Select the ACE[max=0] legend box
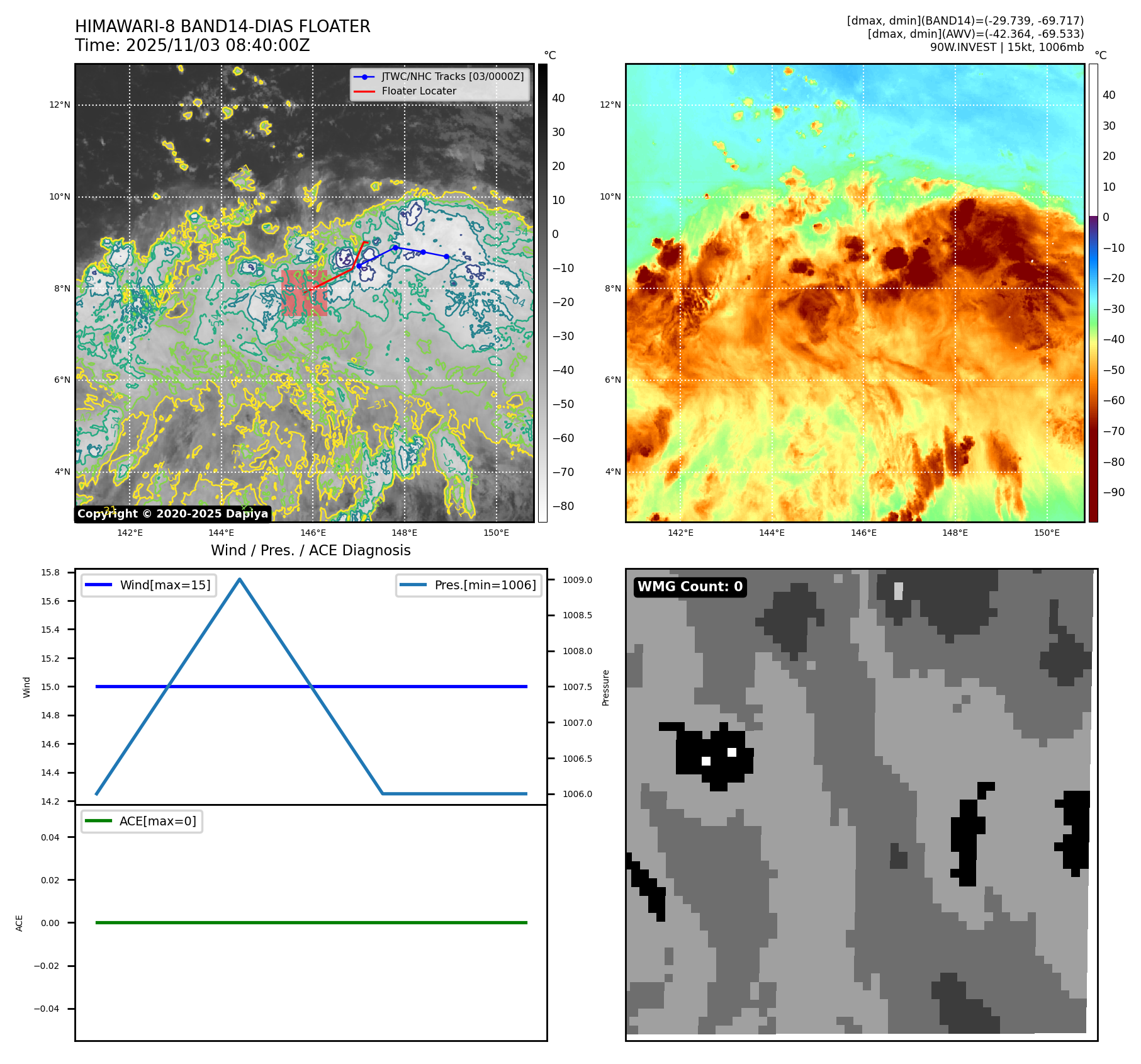This screenshot has height=1064, width=1141. point(142,821)
